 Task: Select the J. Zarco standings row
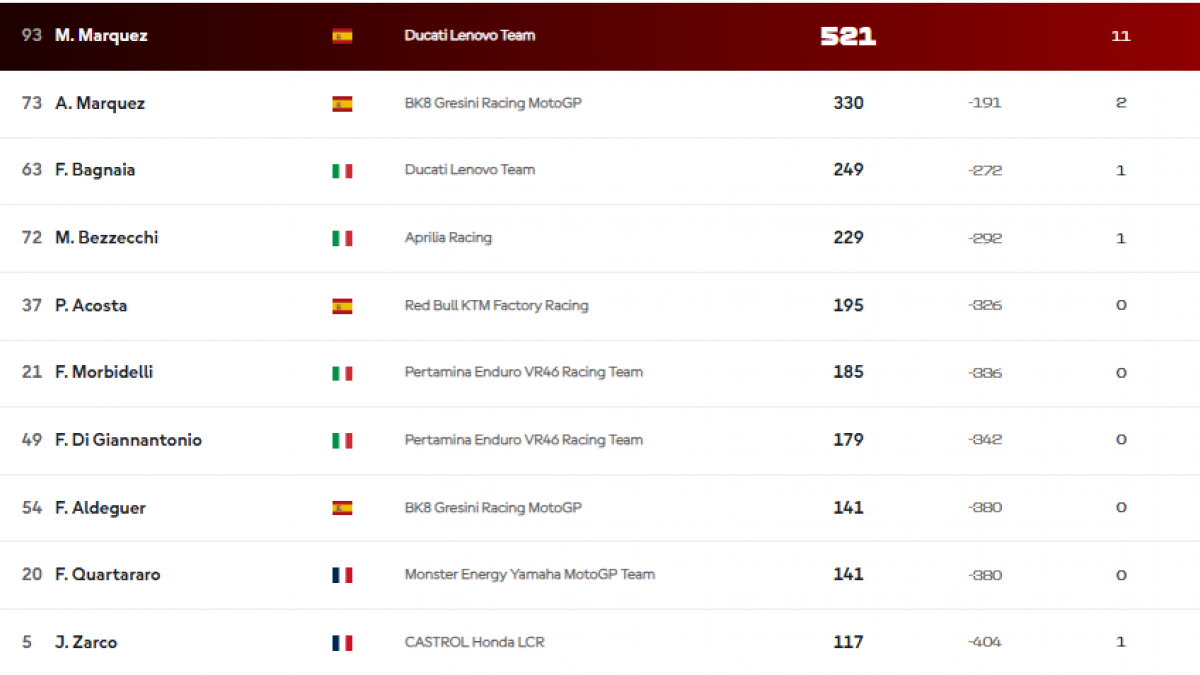tap(600, 642)
